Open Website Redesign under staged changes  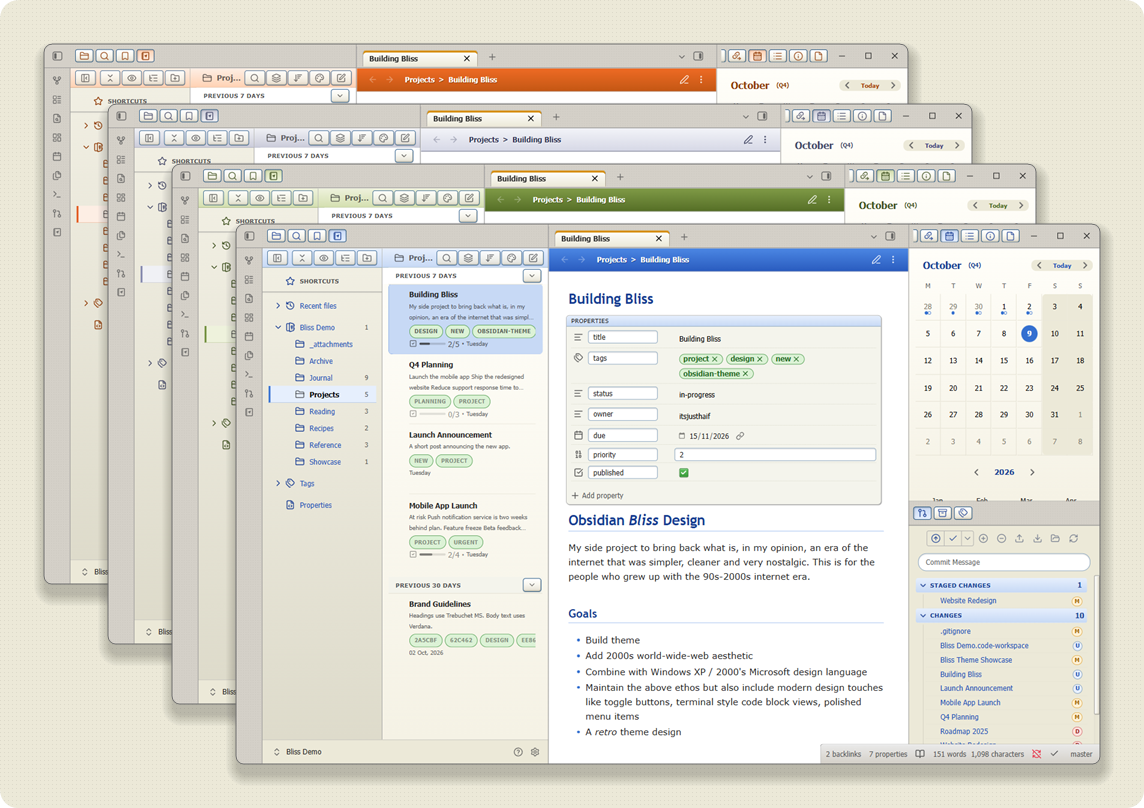point(967,601)
